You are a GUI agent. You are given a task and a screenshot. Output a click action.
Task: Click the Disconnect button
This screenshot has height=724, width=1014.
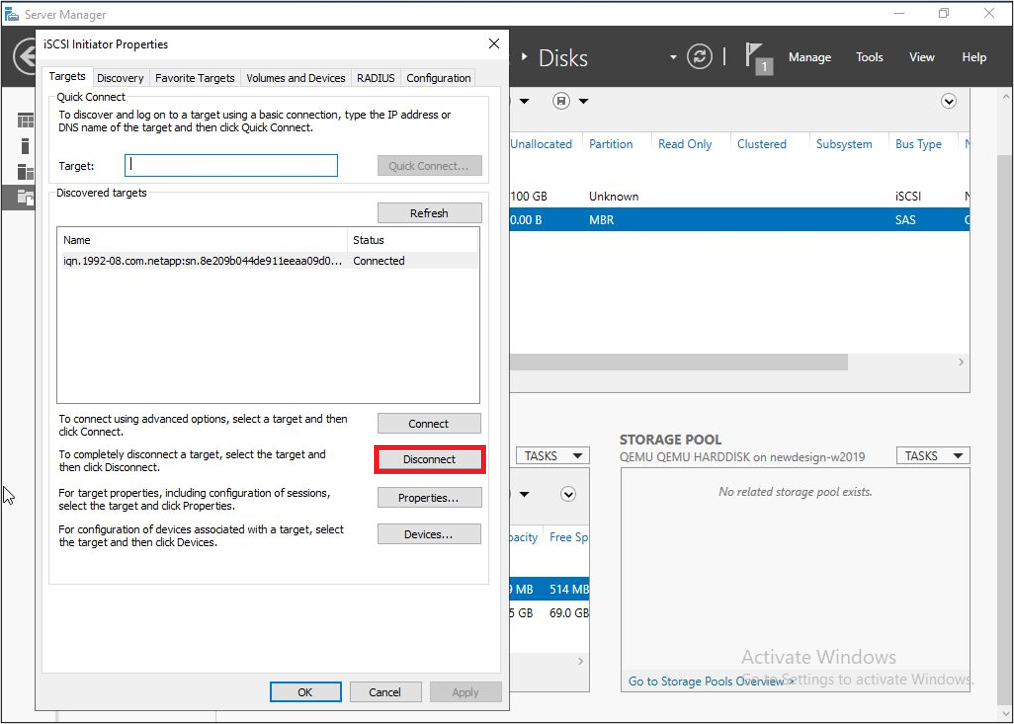click(x=429, y=460)
